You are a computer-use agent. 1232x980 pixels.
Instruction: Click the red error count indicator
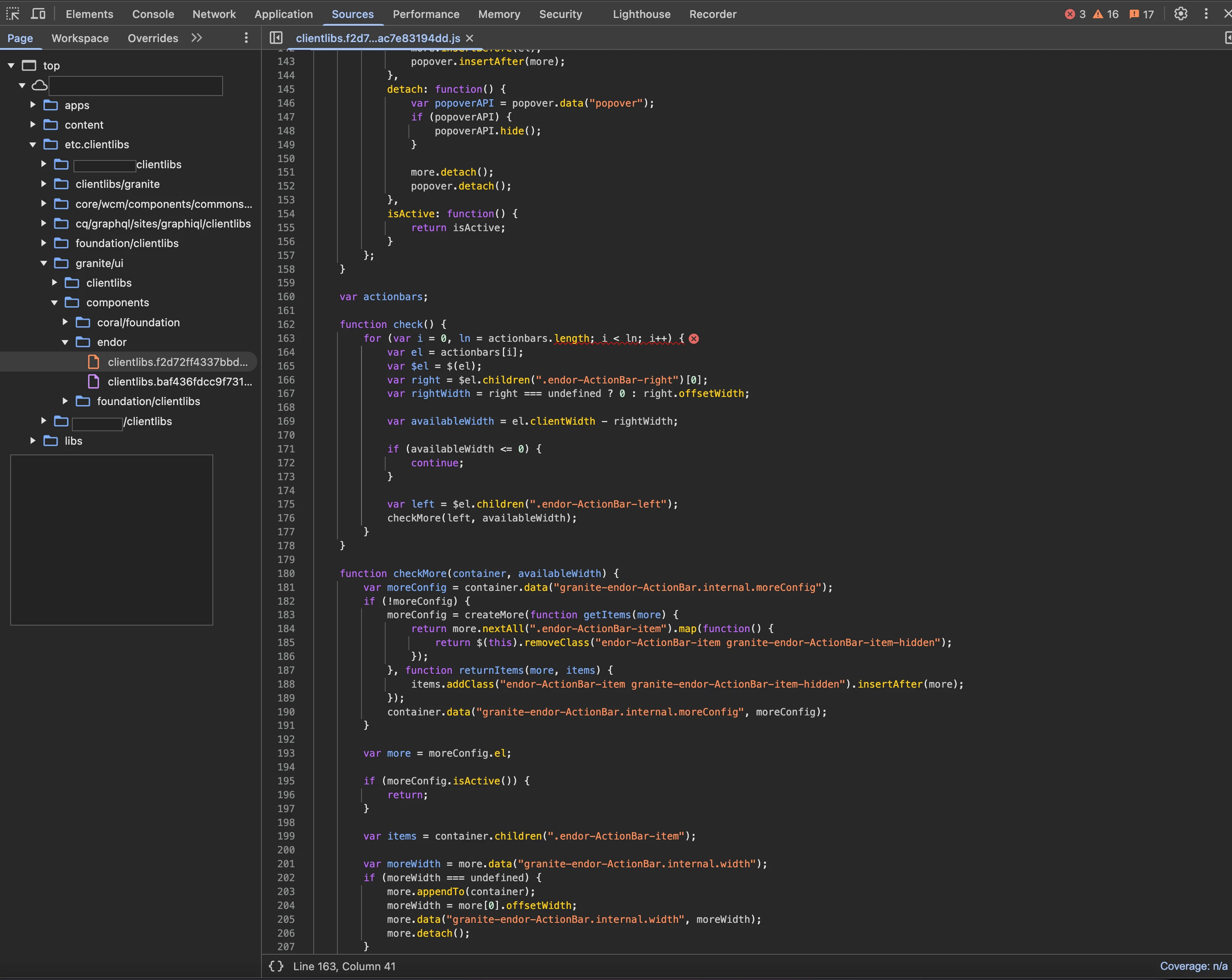(x=1075, y=14)
